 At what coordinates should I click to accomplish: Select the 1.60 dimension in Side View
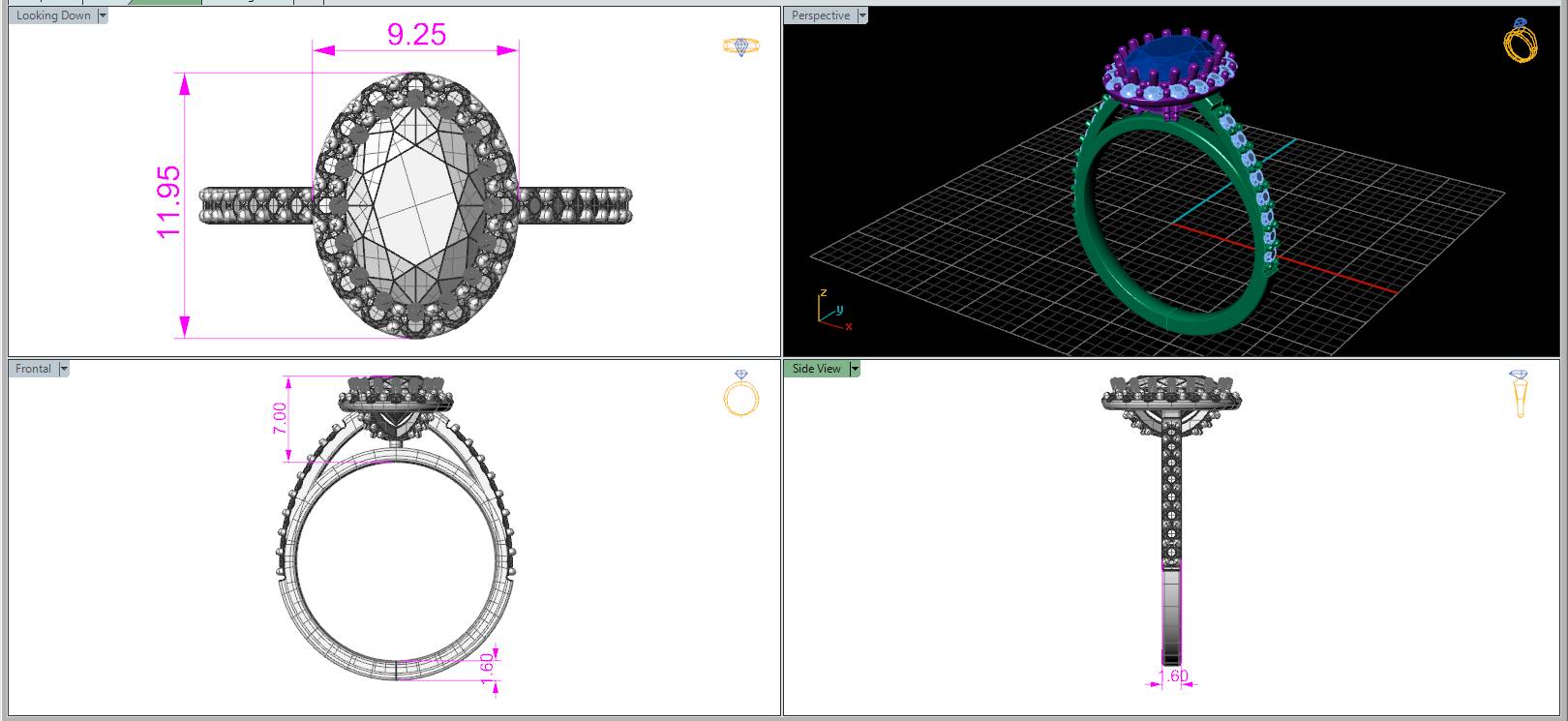1173,676
